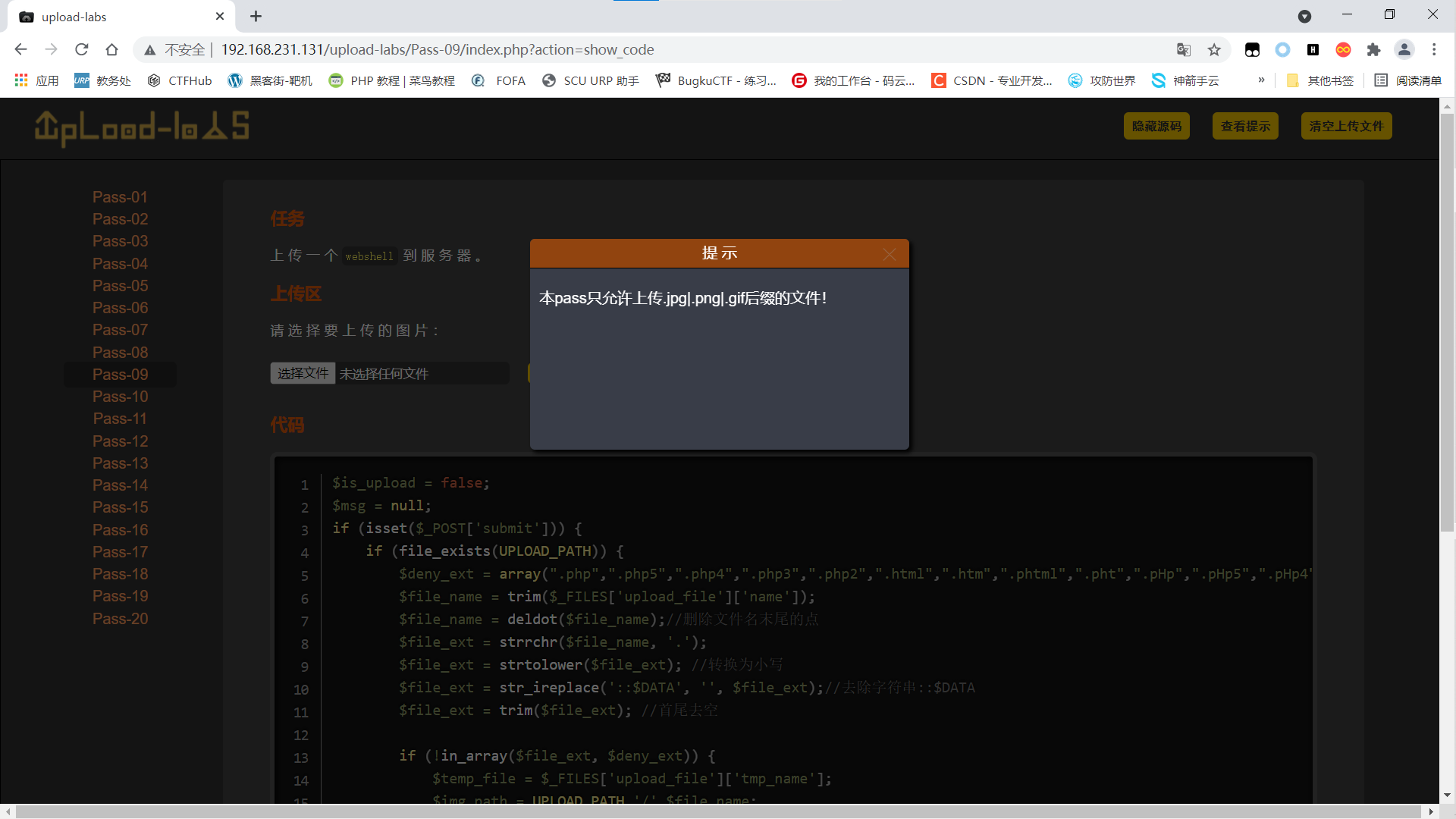The image size is (1456, 819).
Task: Click the 隐藏源码 button
Action: 1156,126
